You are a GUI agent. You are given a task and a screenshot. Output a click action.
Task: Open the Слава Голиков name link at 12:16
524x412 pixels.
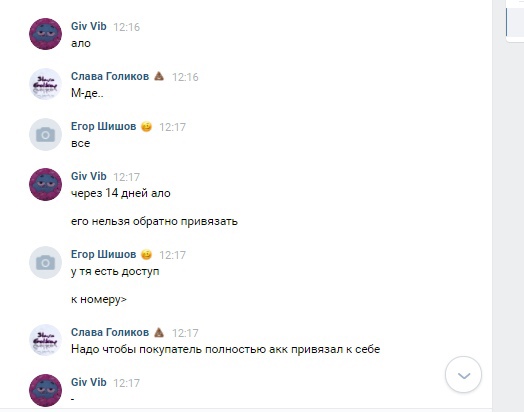tap(110, 76)
